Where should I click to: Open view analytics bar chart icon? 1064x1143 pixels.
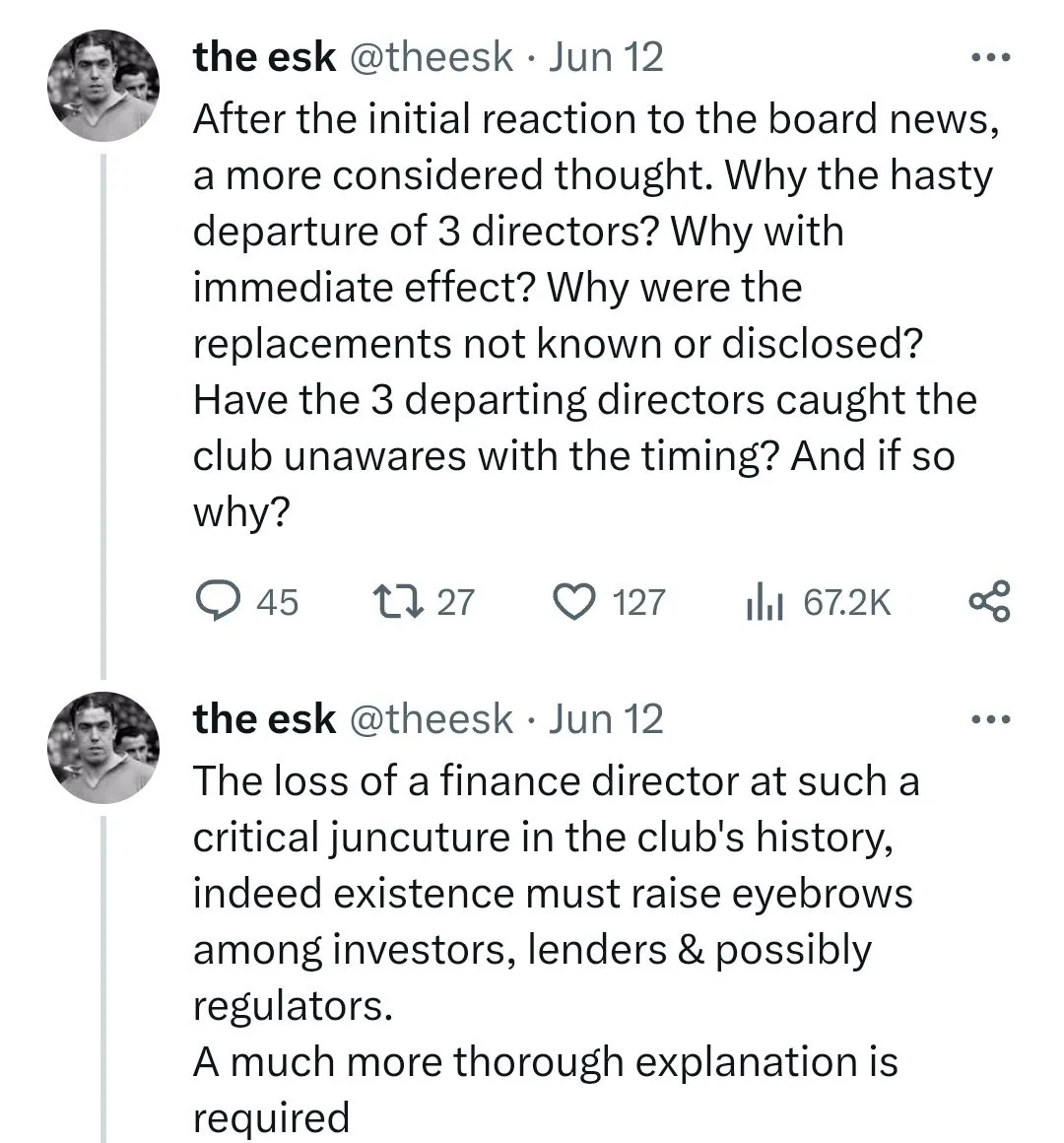(x=764, y=601)
